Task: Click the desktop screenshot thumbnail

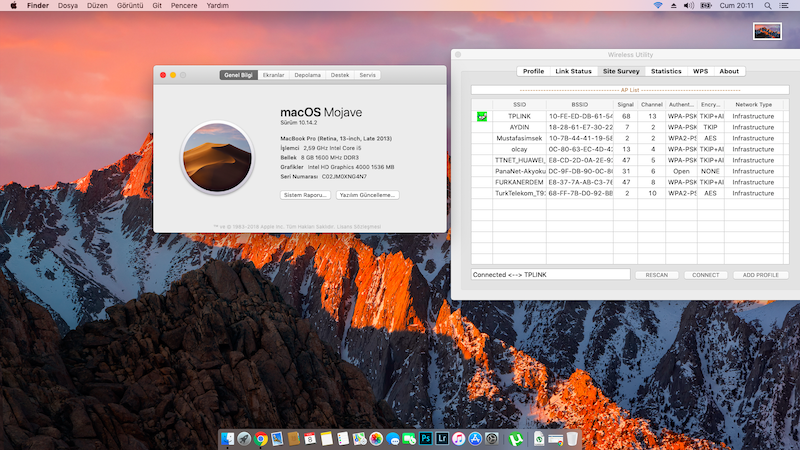Action: pyautogui.click(x=767, y=32)
